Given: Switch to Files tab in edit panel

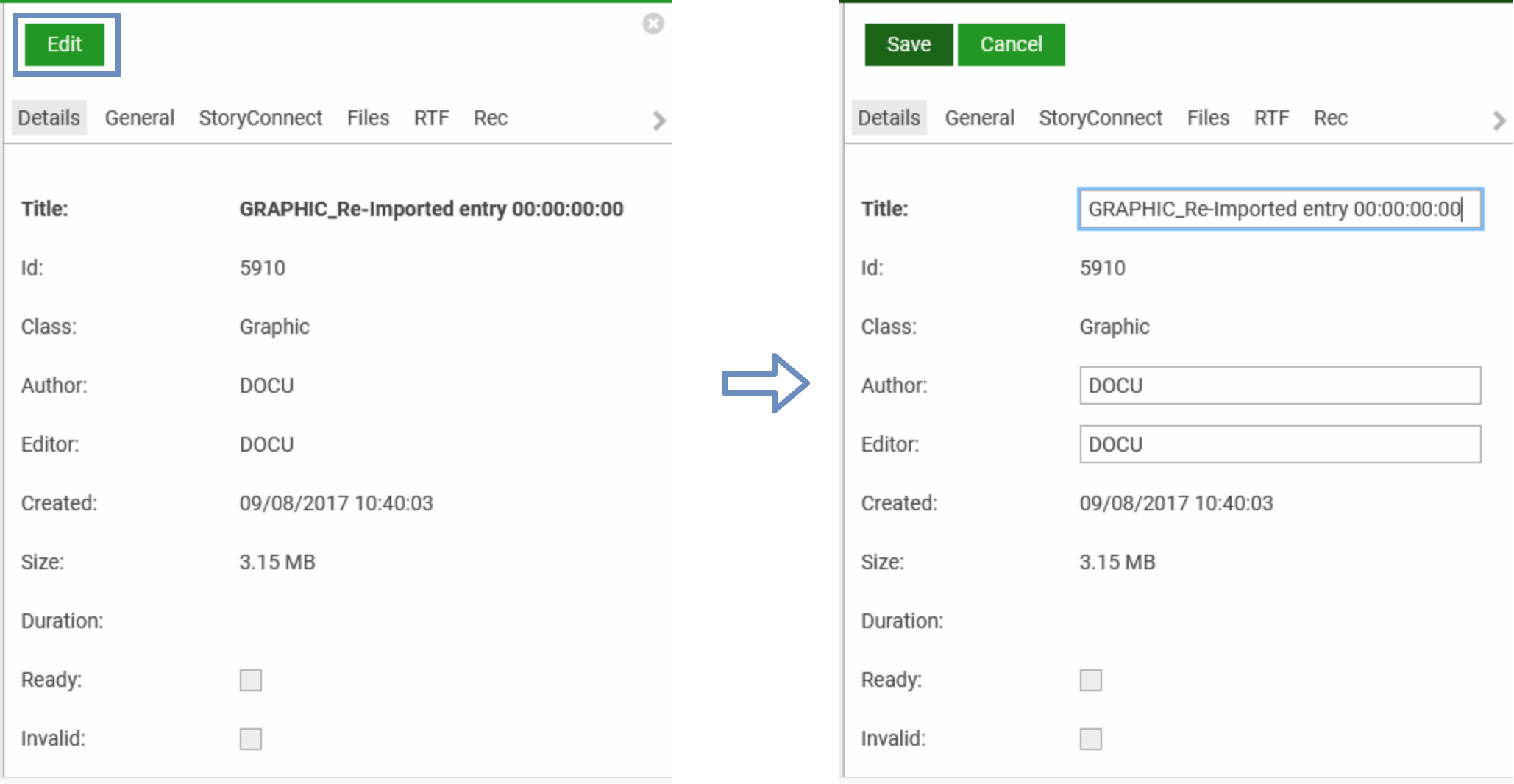Looking at the screenshot, I should [x=1207, y=118].
